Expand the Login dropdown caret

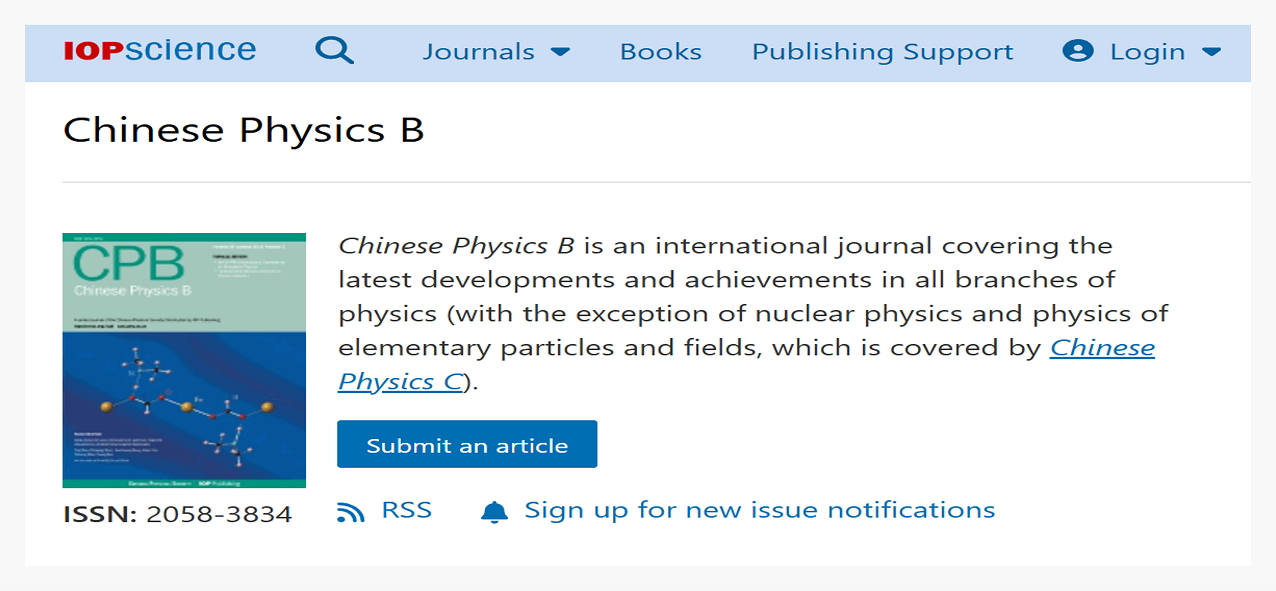[1211, 52]
